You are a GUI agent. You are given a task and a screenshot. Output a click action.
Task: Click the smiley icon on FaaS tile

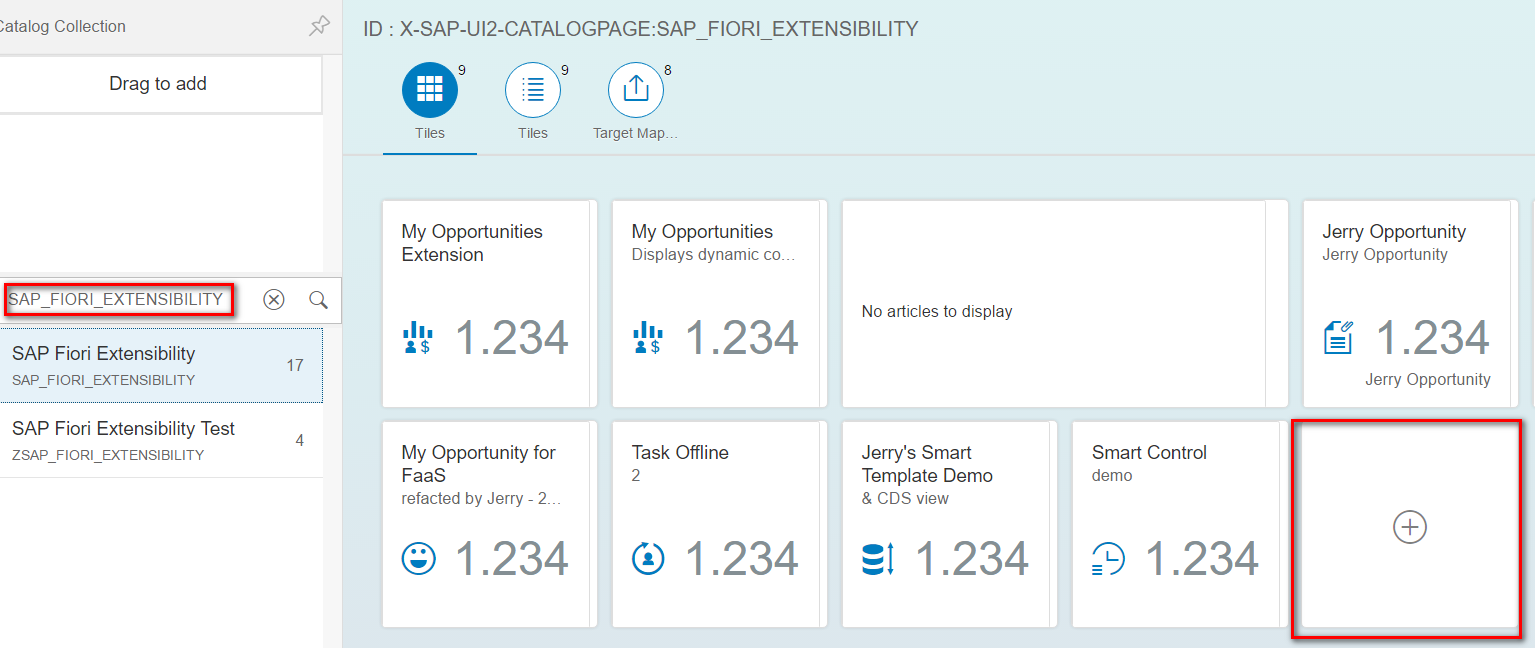pos(419,558)
